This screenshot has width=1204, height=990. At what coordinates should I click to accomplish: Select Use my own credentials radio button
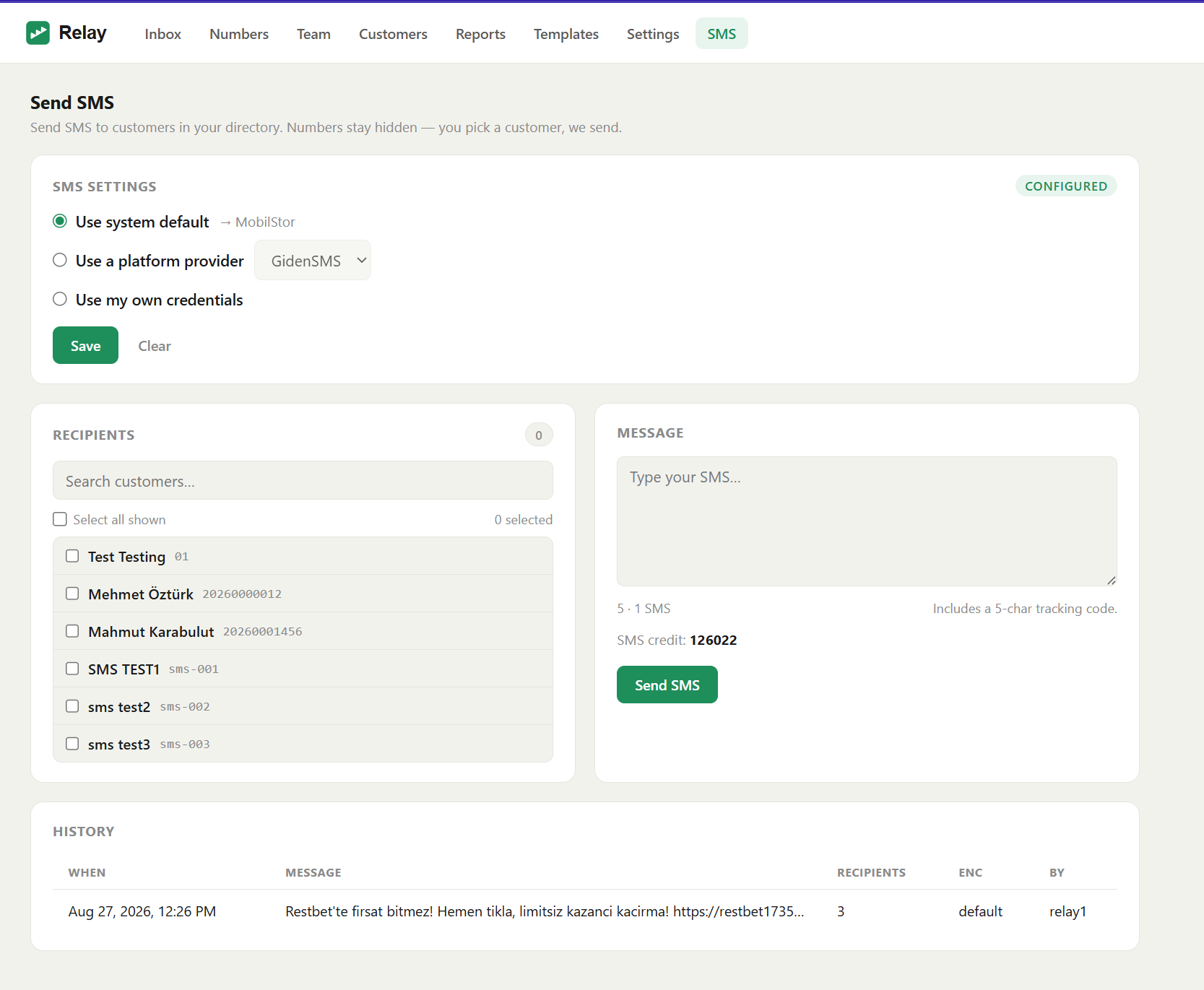[60, 299]
